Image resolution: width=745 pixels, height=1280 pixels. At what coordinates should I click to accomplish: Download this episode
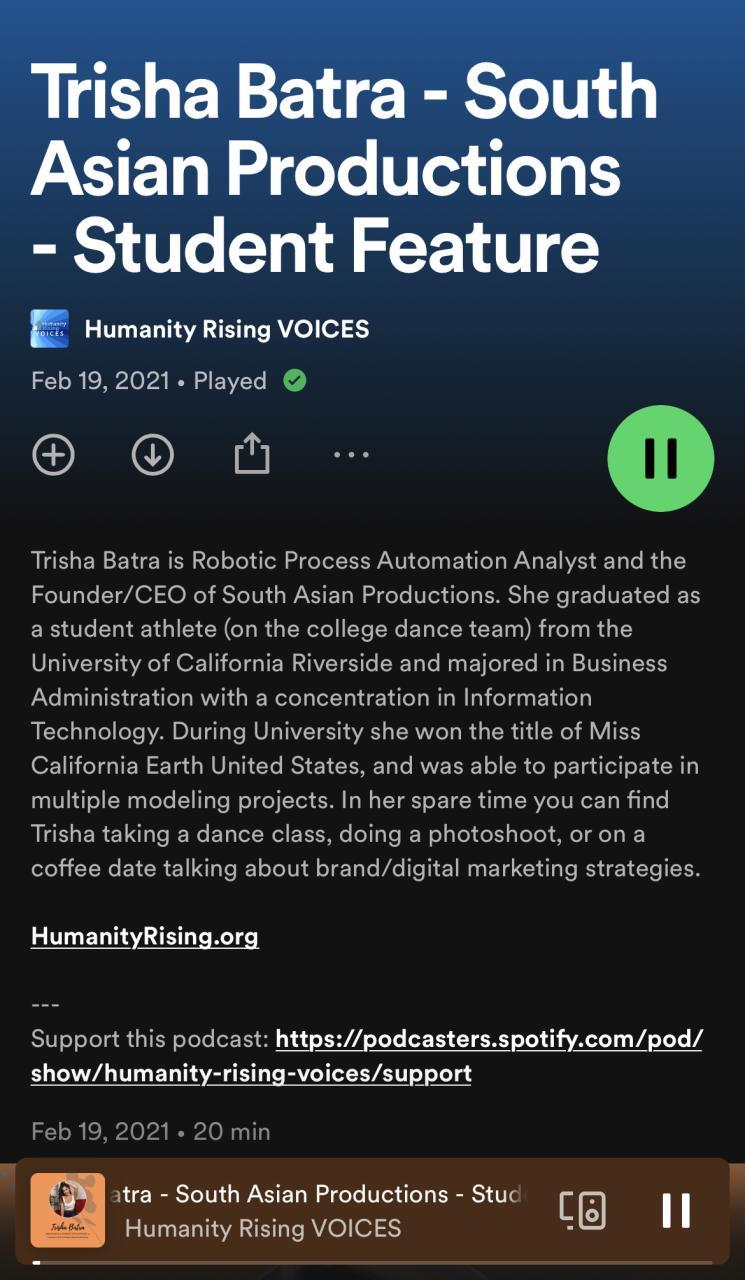click(152, 455)
